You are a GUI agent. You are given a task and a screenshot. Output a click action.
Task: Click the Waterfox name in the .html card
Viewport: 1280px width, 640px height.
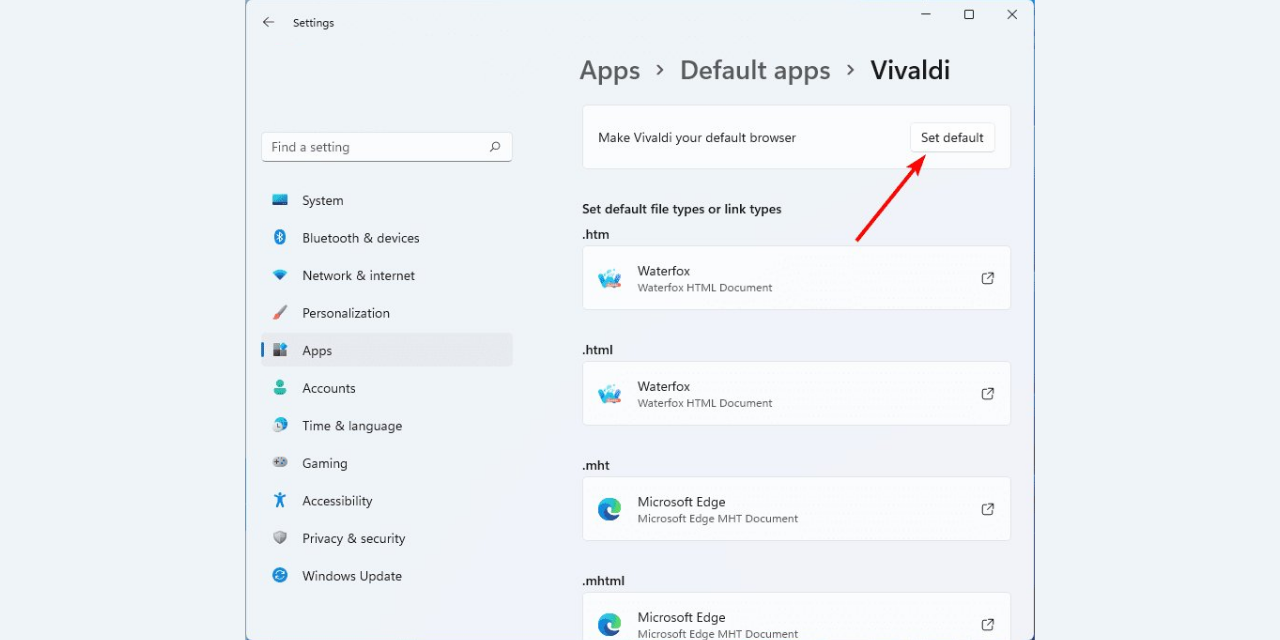coord(664,387)
